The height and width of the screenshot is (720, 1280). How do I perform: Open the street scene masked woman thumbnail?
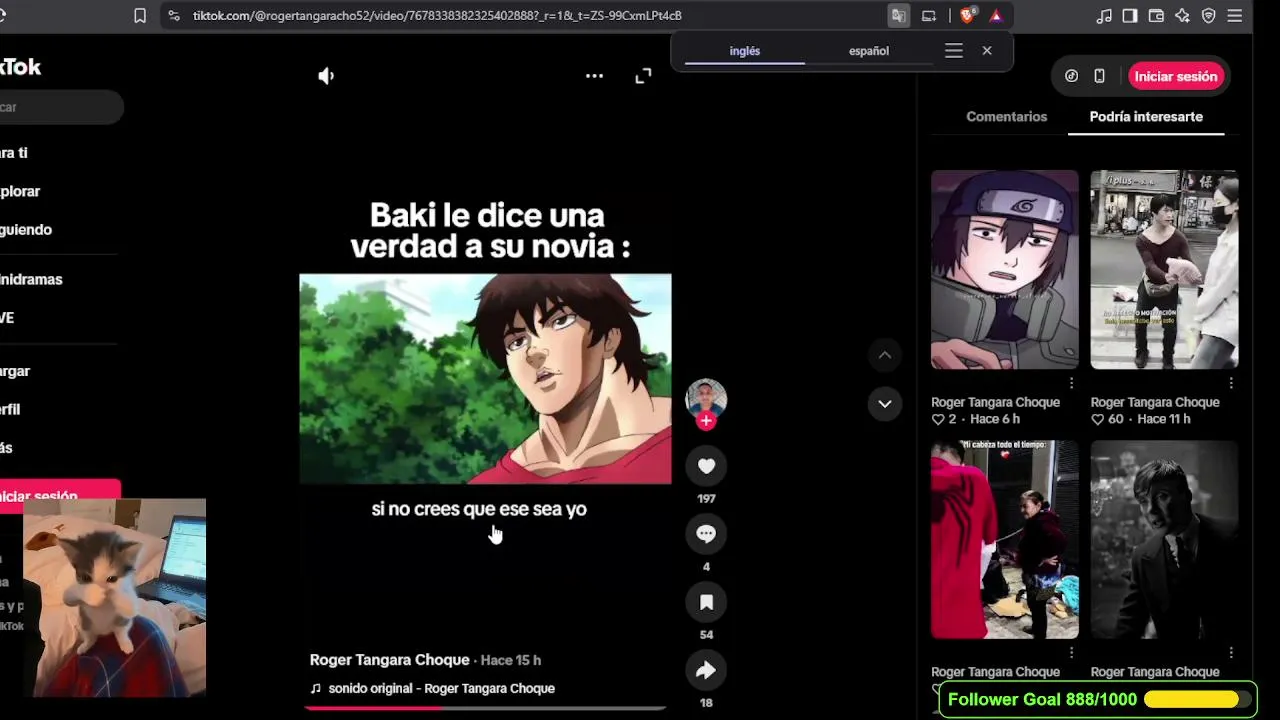pos(1164,270)
